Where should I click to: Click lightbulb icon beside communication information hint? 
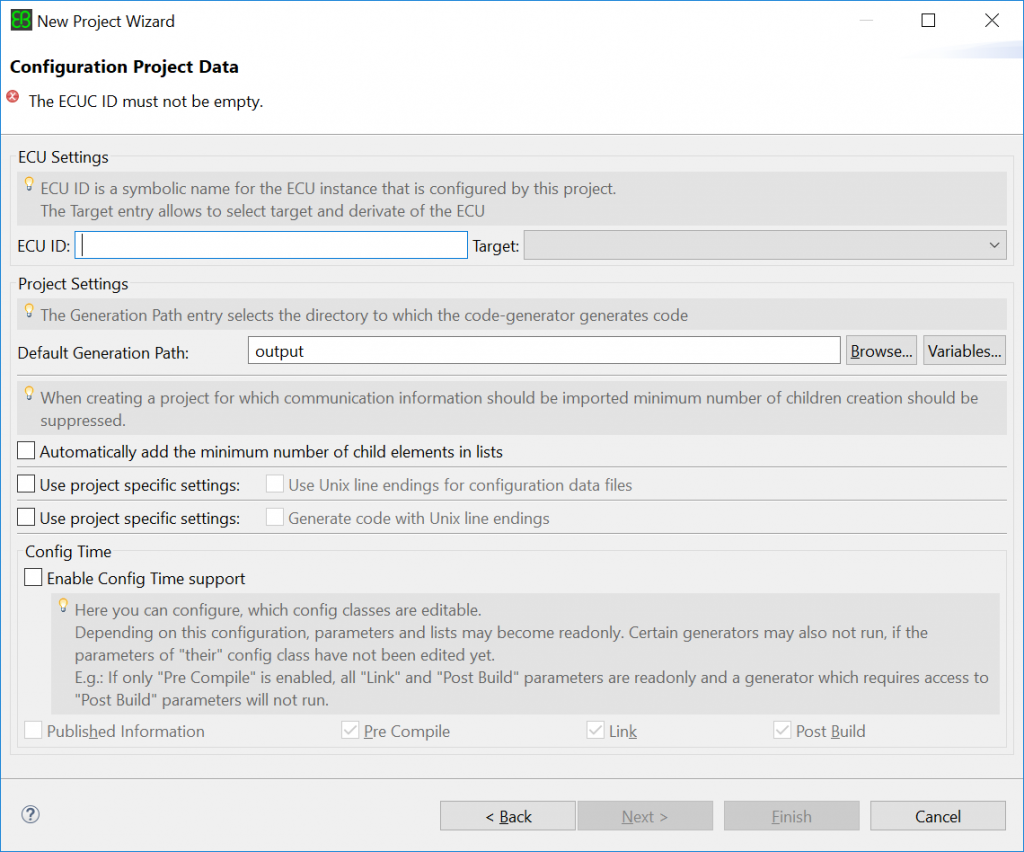pyautogui.click(x=30, y=393)
